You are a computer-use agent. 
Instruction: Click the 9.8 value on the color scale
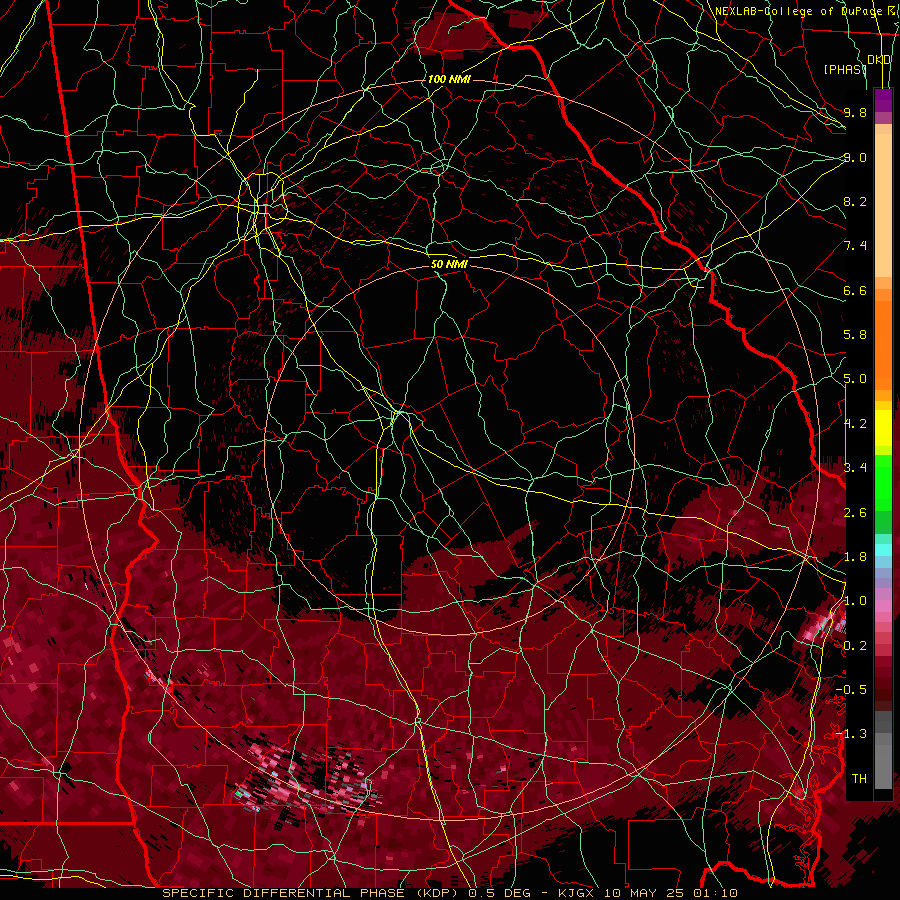click(x=855, y=112)
